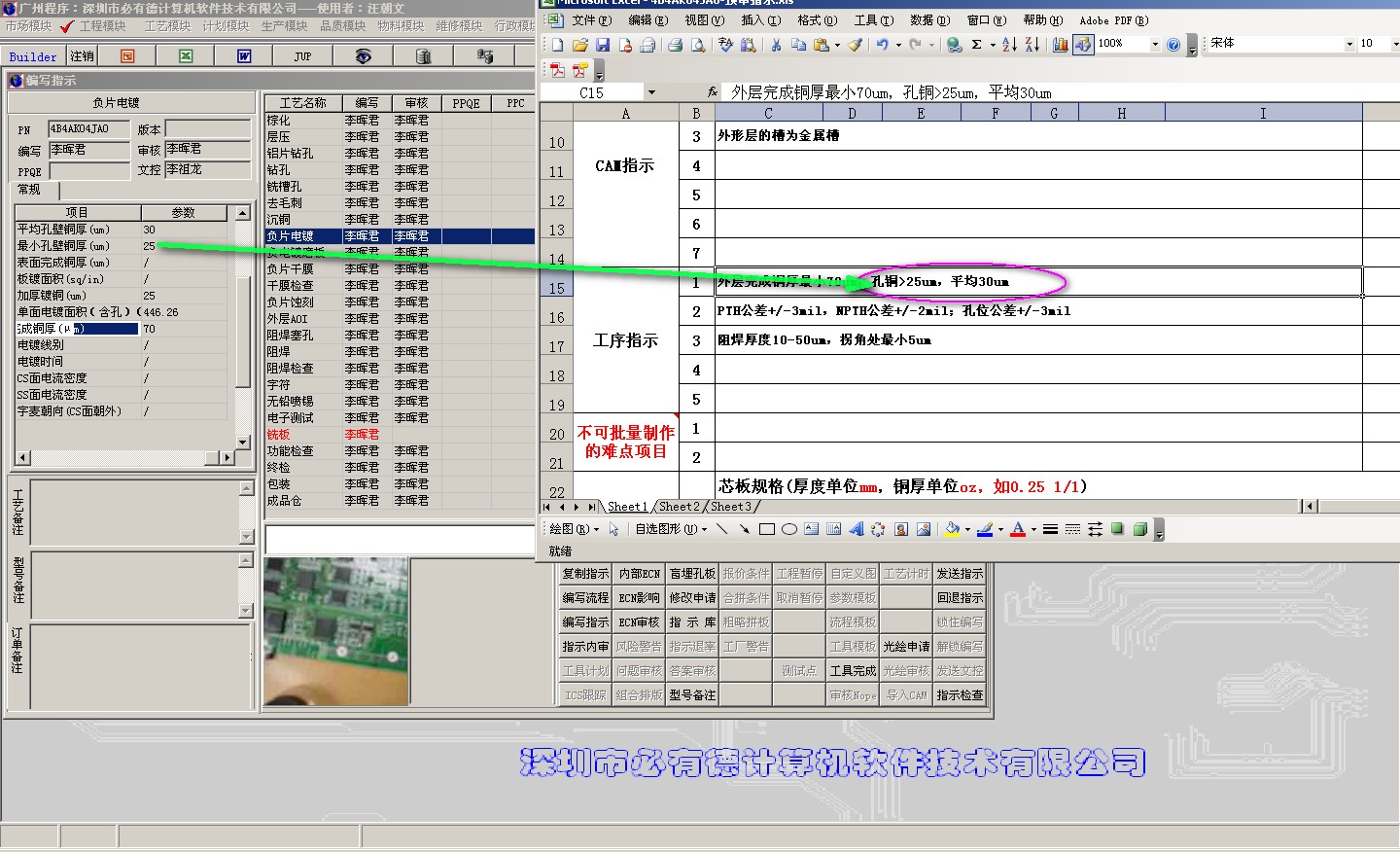Open the Paste options dropdown arrow
This screenshot has height=852, width=1400.
click(837, 44)
